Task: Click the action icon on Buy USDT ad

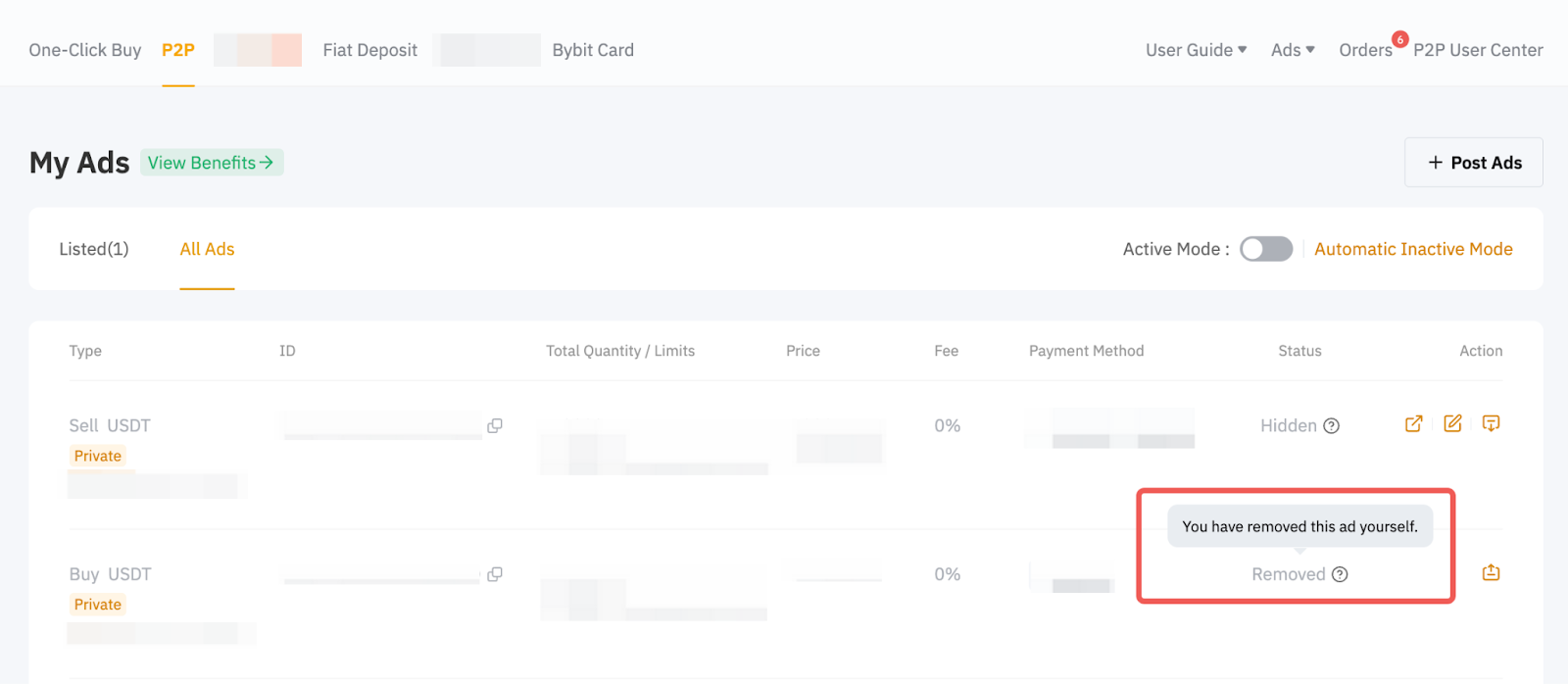Action: [1491, 572]
